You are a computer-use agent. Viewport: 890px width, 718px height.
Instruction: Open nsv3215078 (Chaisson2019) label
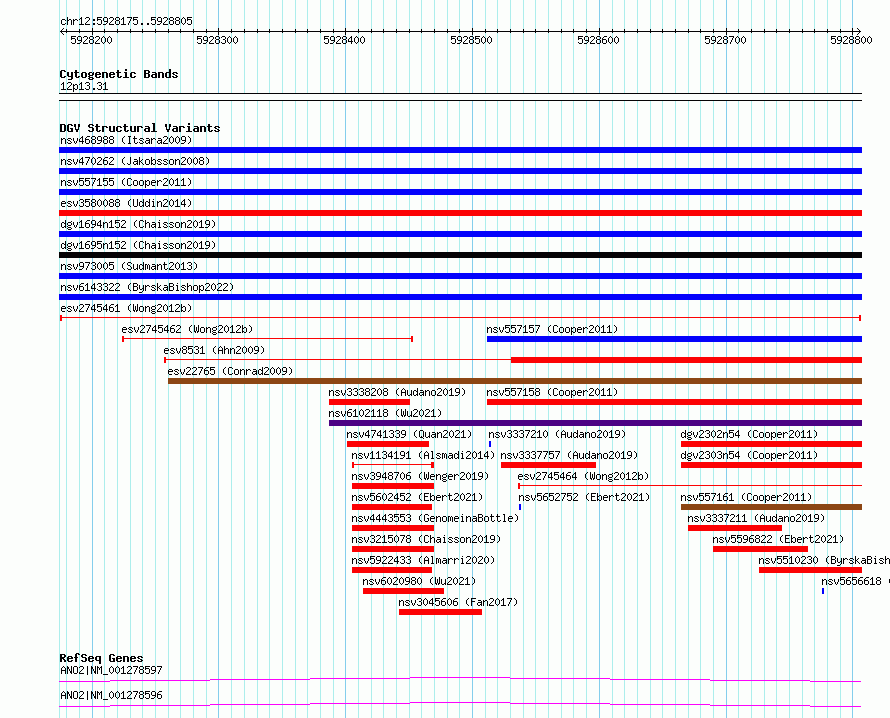[426, 539]
